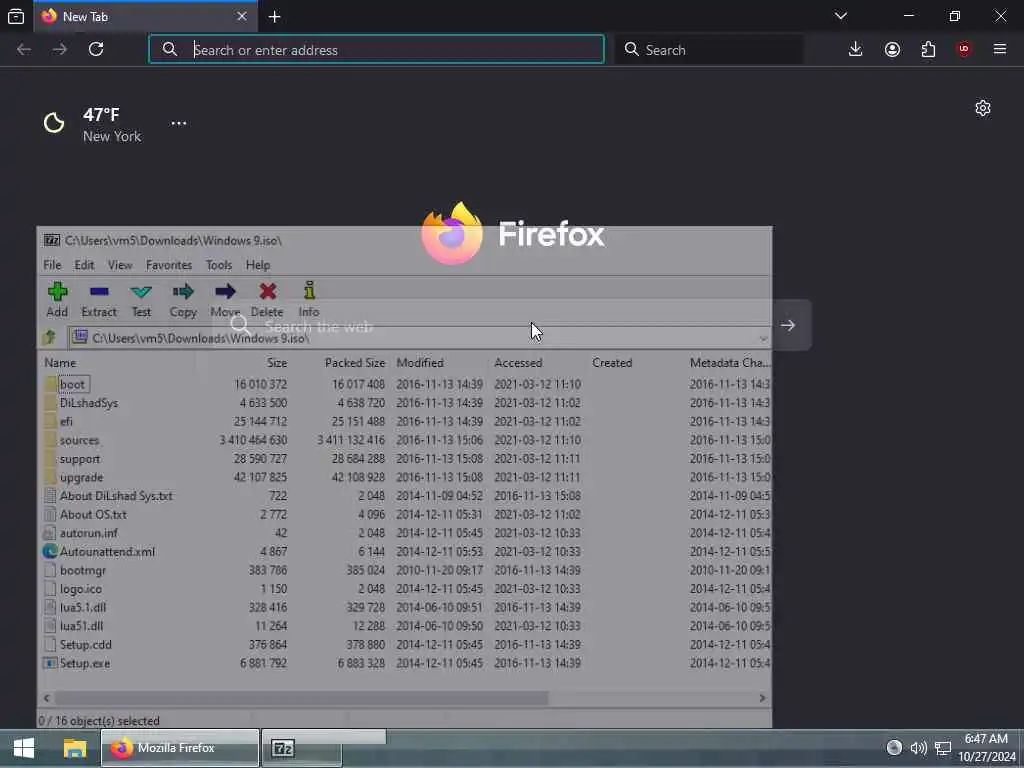Open File Explorer from the taskbar

coord(75,748)
